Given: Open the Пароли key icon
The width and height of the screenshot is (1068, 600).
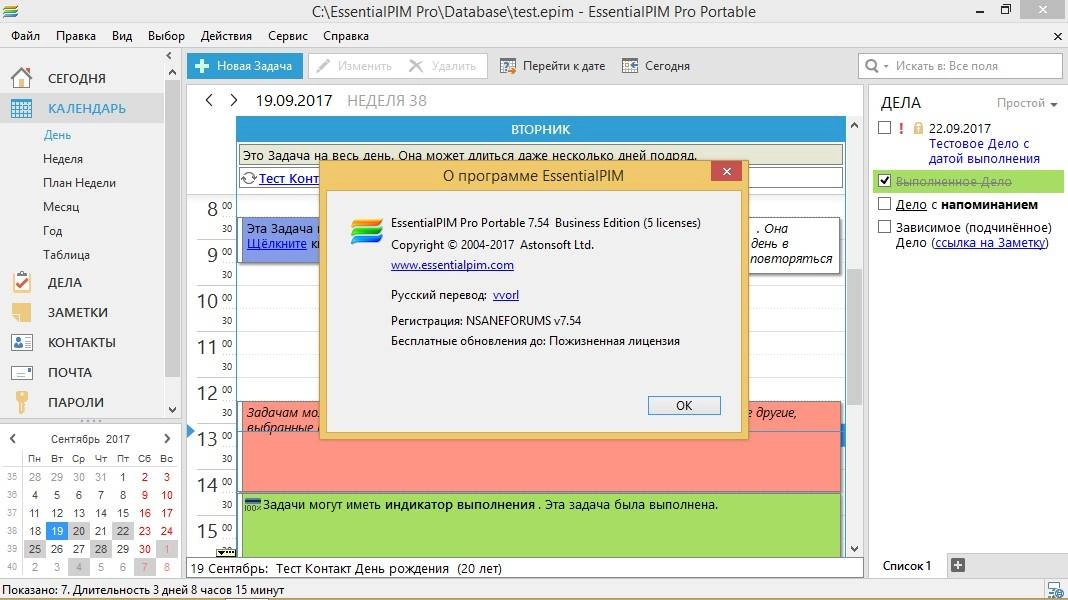Looking at the screenshot, I should (x=21, y=402).
